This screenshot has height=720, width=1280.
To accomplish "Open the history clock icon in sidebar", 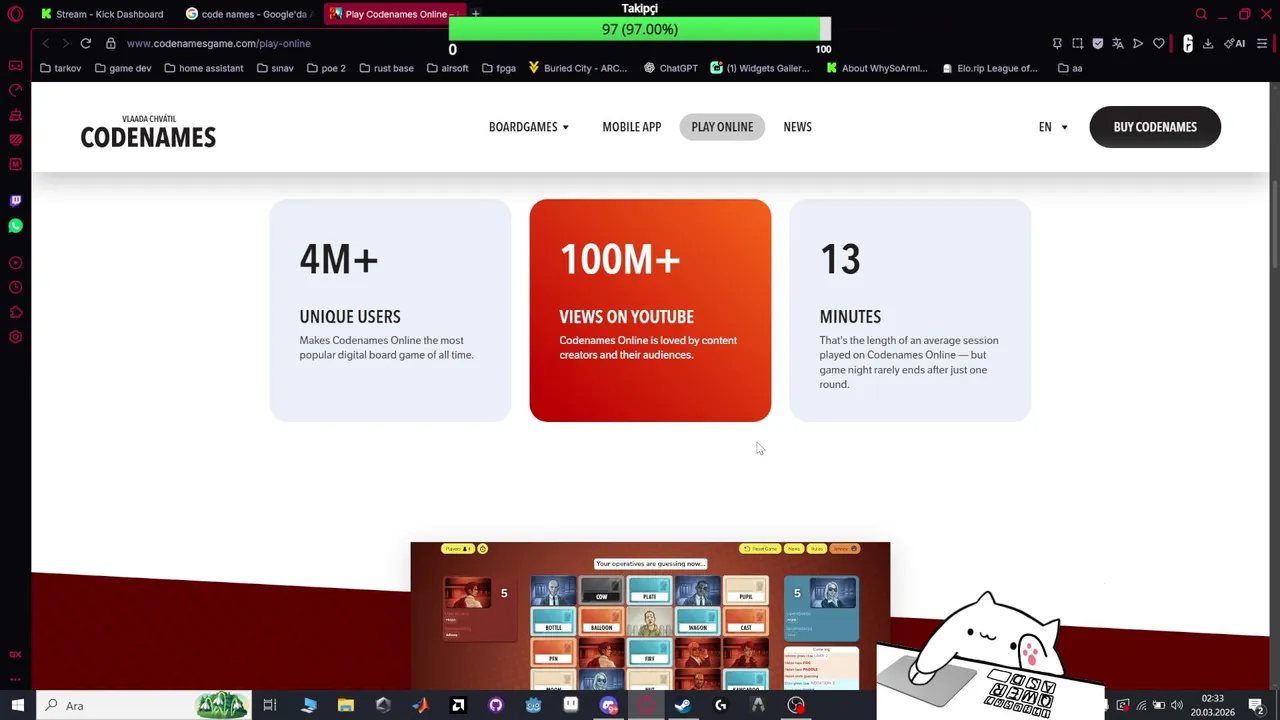I will click(x=15, y=288).
